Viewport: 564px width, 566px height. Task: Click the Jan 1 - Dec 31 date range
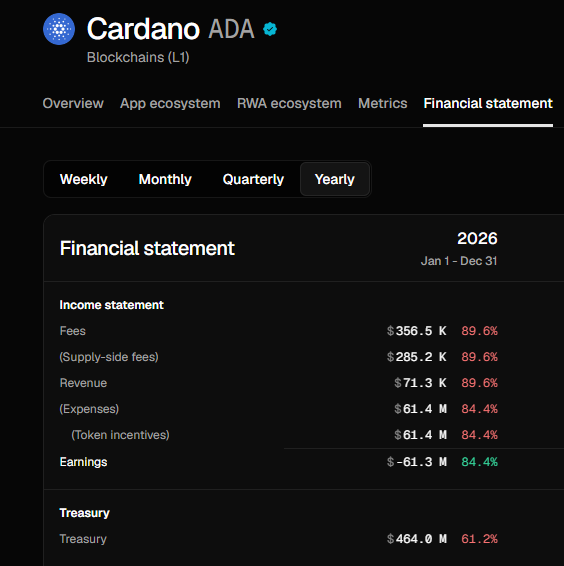[459, 261]
